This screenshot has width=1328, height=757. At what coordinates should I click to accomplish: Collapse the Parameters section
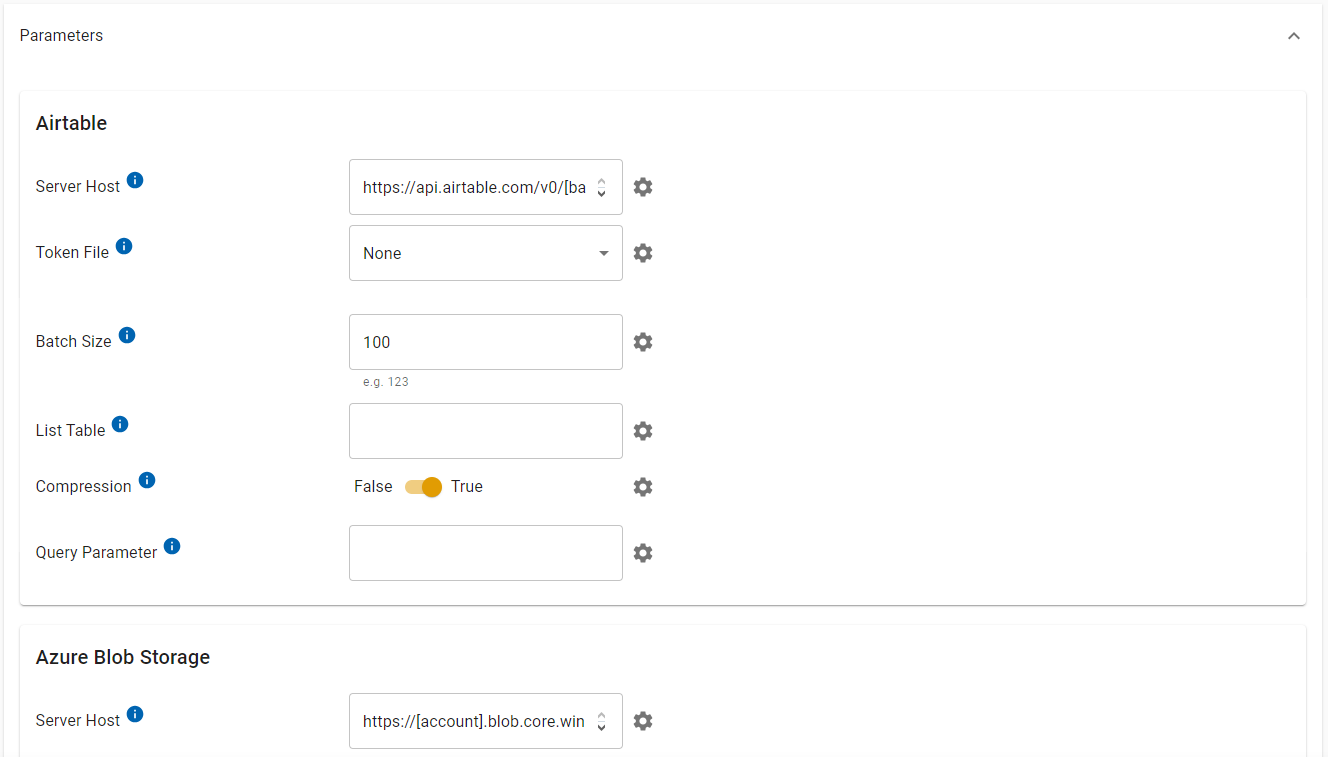pyautogui.click(x=1294, y=36)
